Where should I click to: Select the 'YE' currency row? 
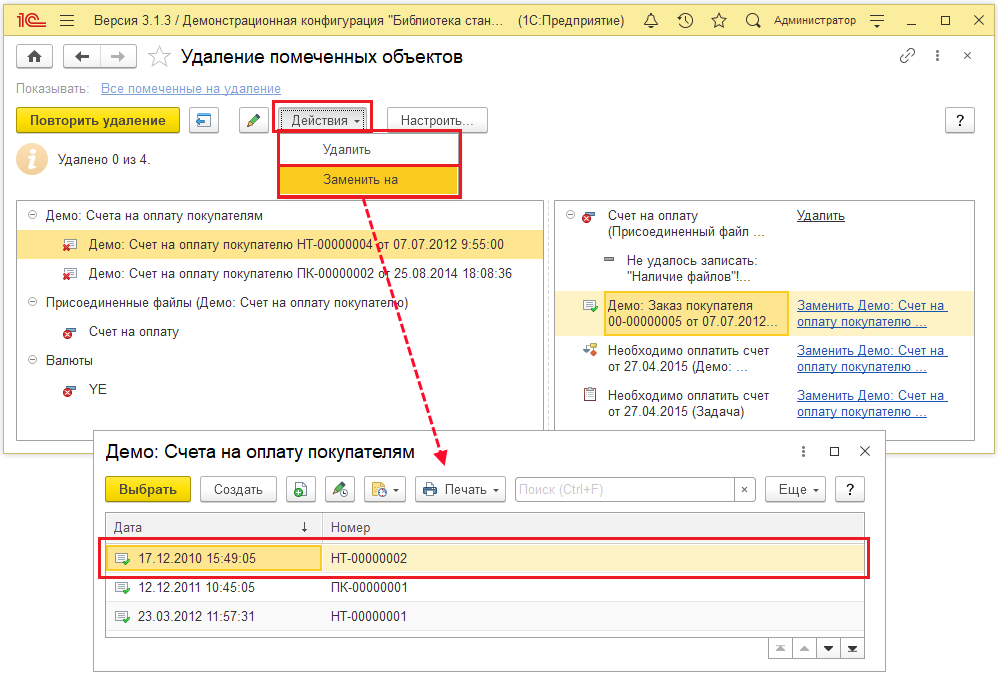click(280, 389)
